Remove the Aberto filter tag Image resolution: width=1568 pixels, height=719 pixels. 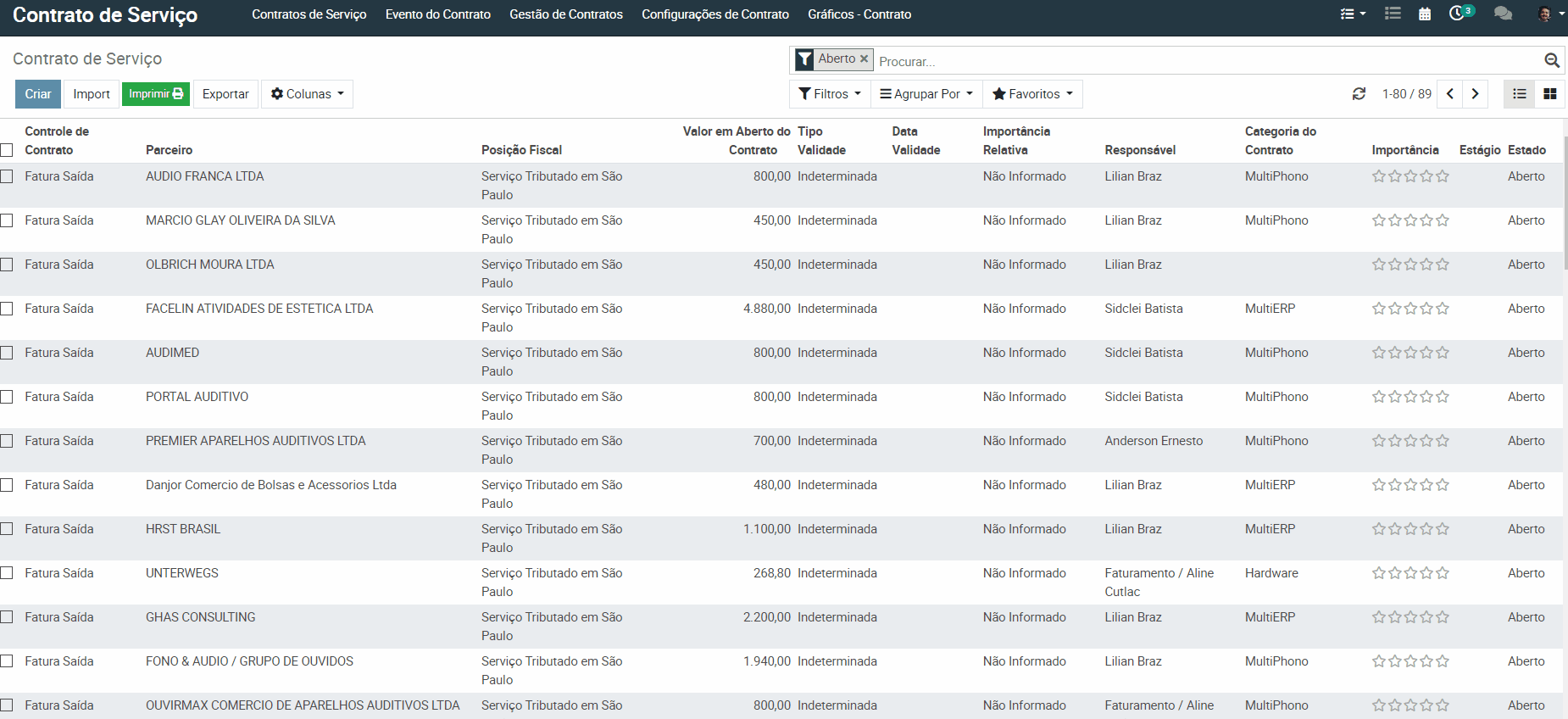pyautogui.click(x=864, y=59)
